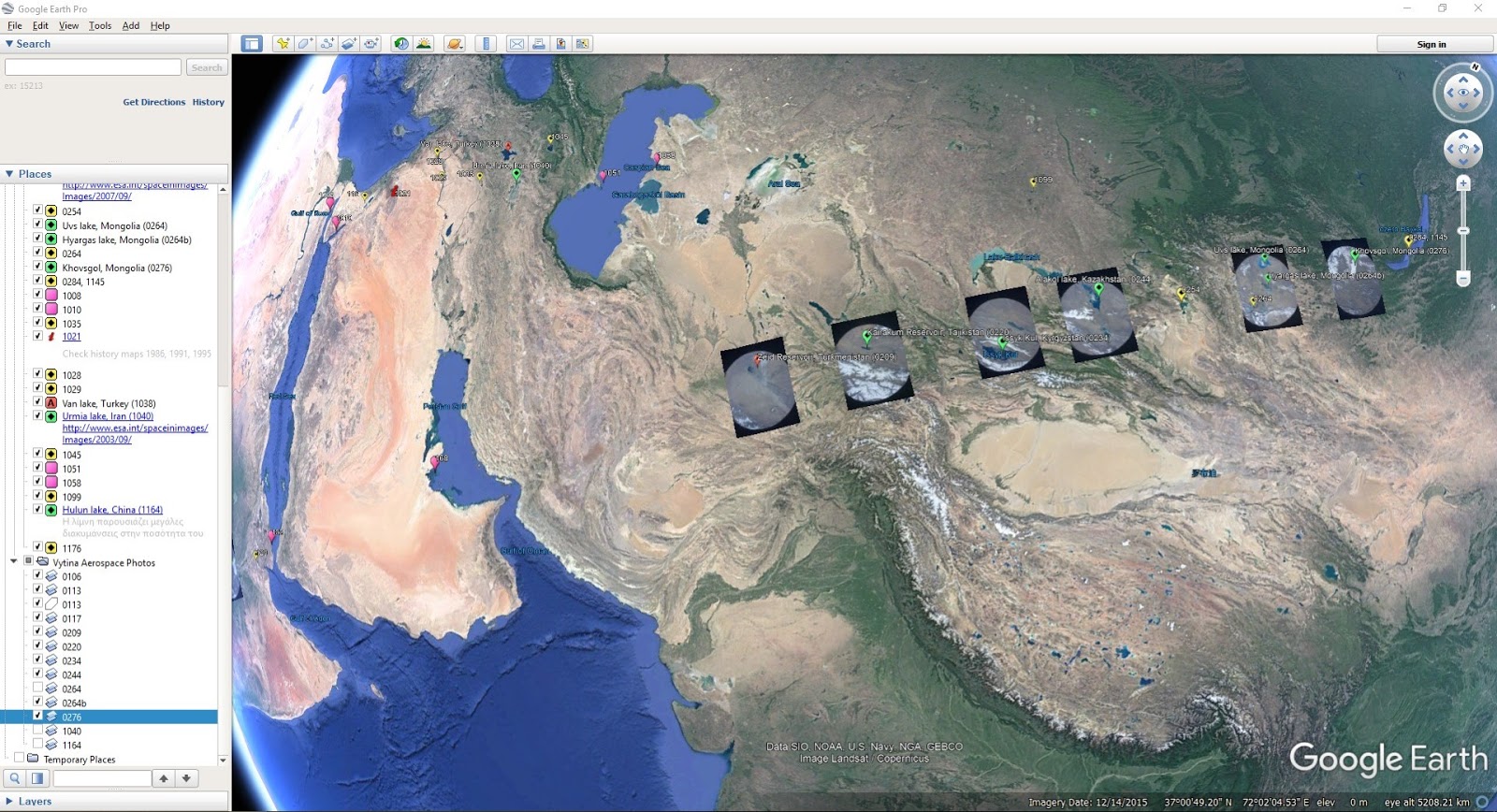Click in the Search input field

[93, 67]
